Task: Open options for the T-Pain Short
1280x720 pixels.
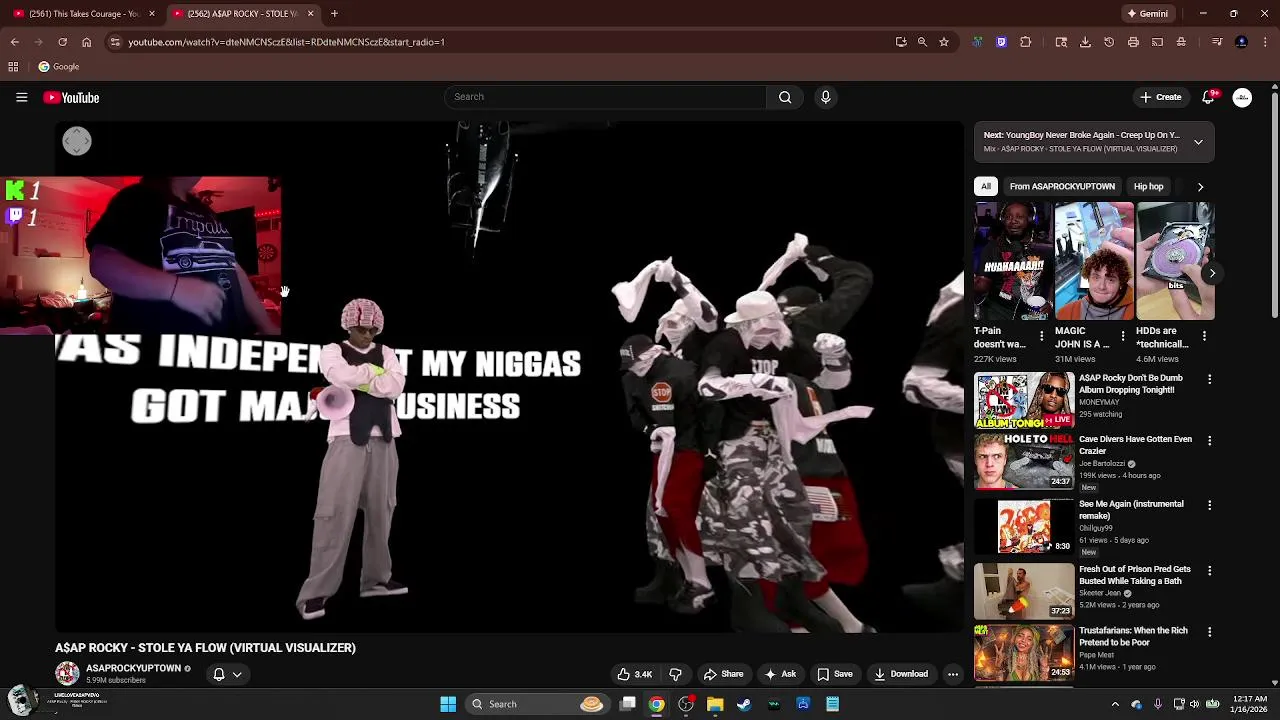Action: point(1041,337)
